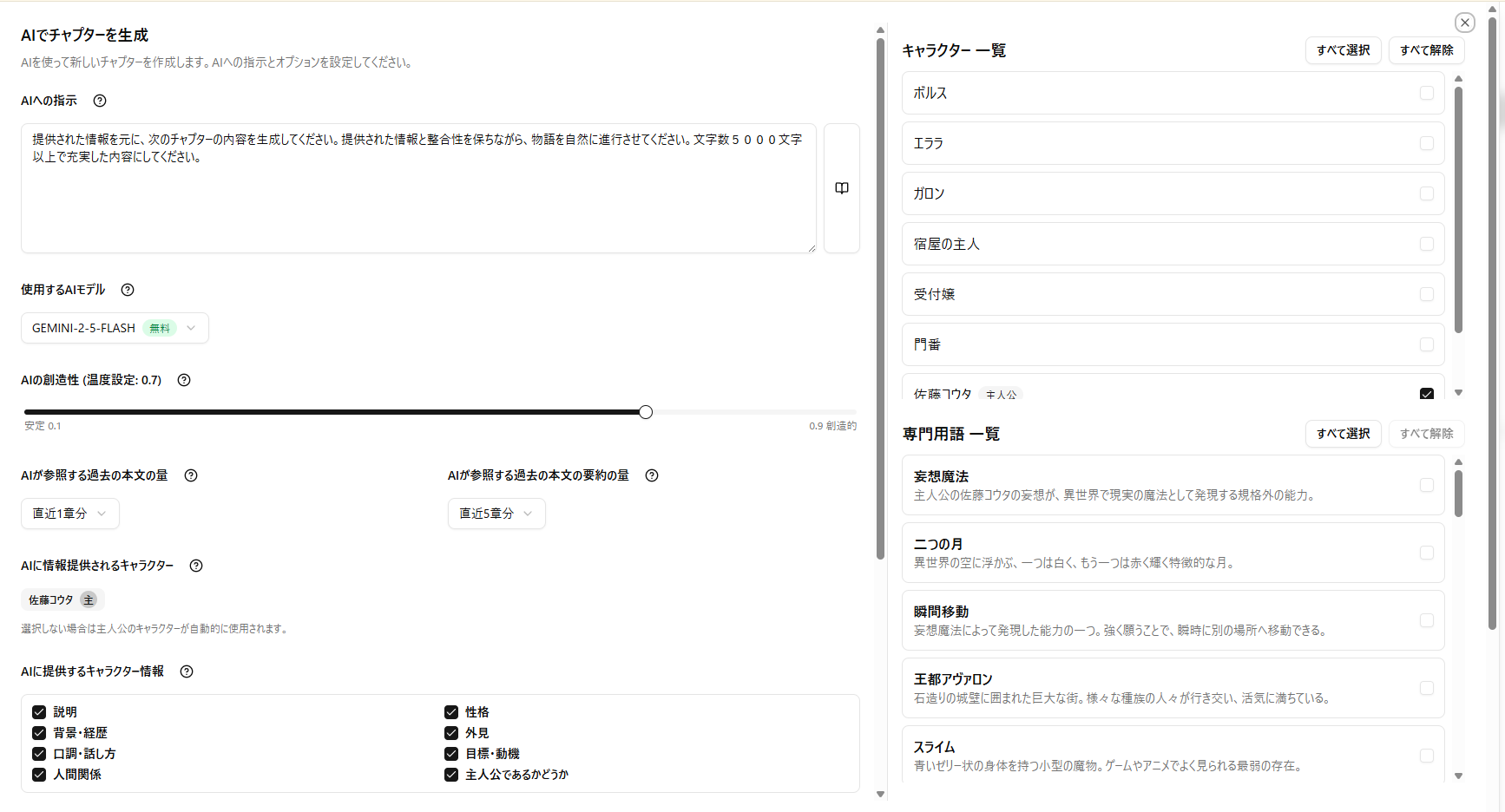Viewport: 1505px width, 812px height.
Task: Click help icon beside 使用するAIモデル
Action: tap(128, 290)
